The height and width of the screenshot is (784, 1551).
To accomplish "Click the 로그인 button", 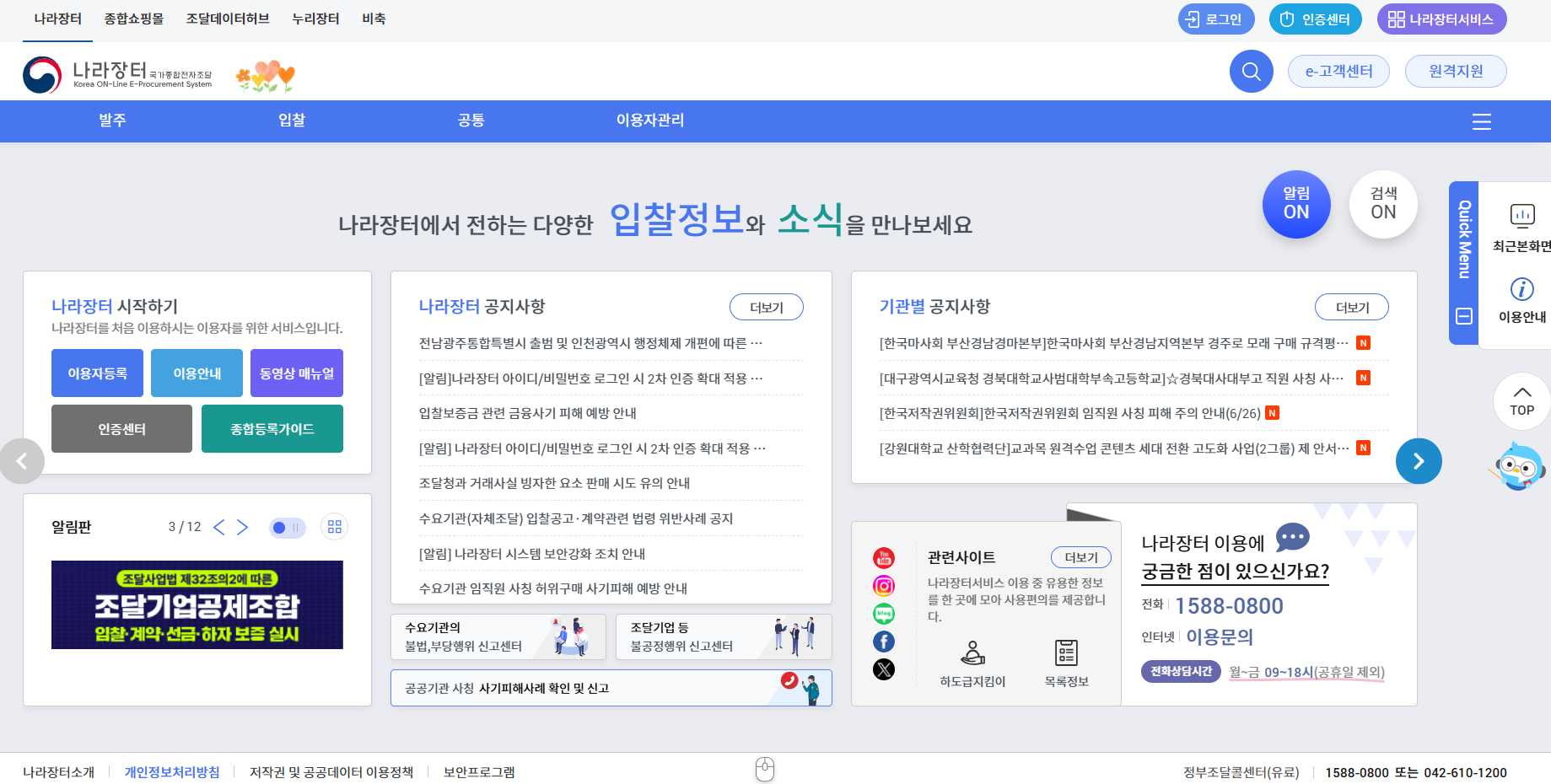I will (x=1216, y=19).
